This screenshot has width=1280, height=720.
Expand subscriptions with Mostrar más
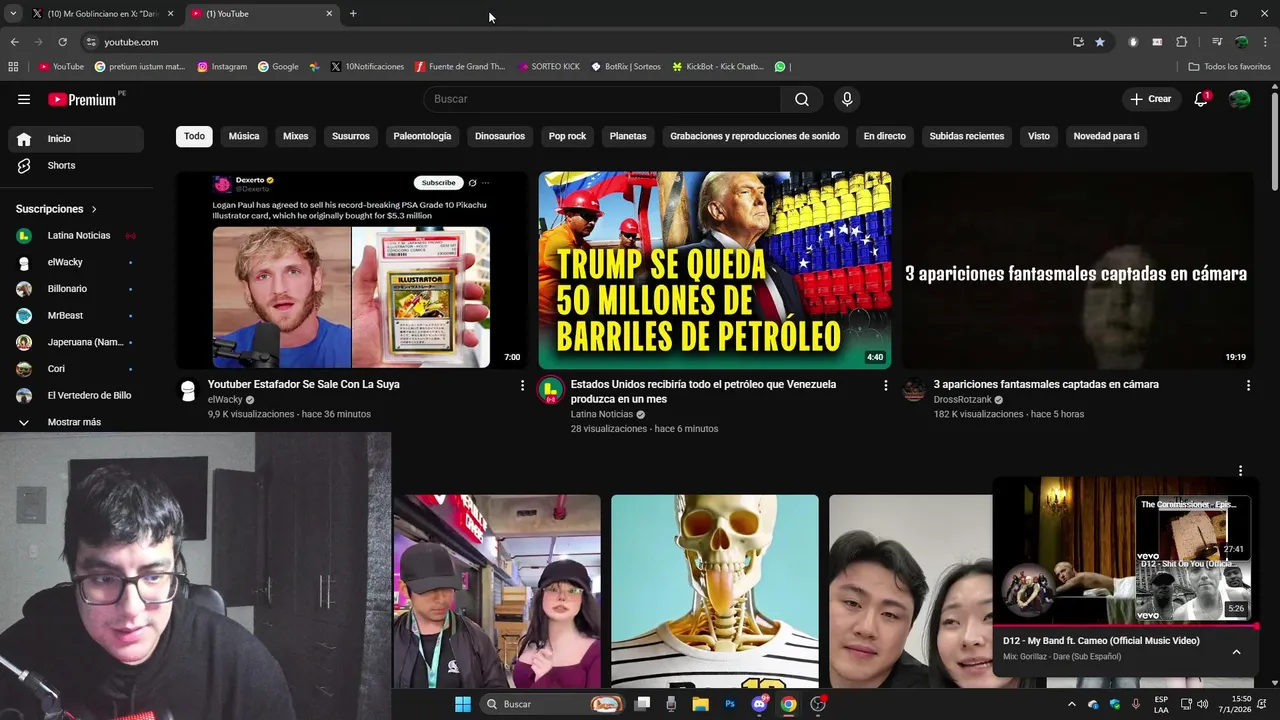(74, 422)
